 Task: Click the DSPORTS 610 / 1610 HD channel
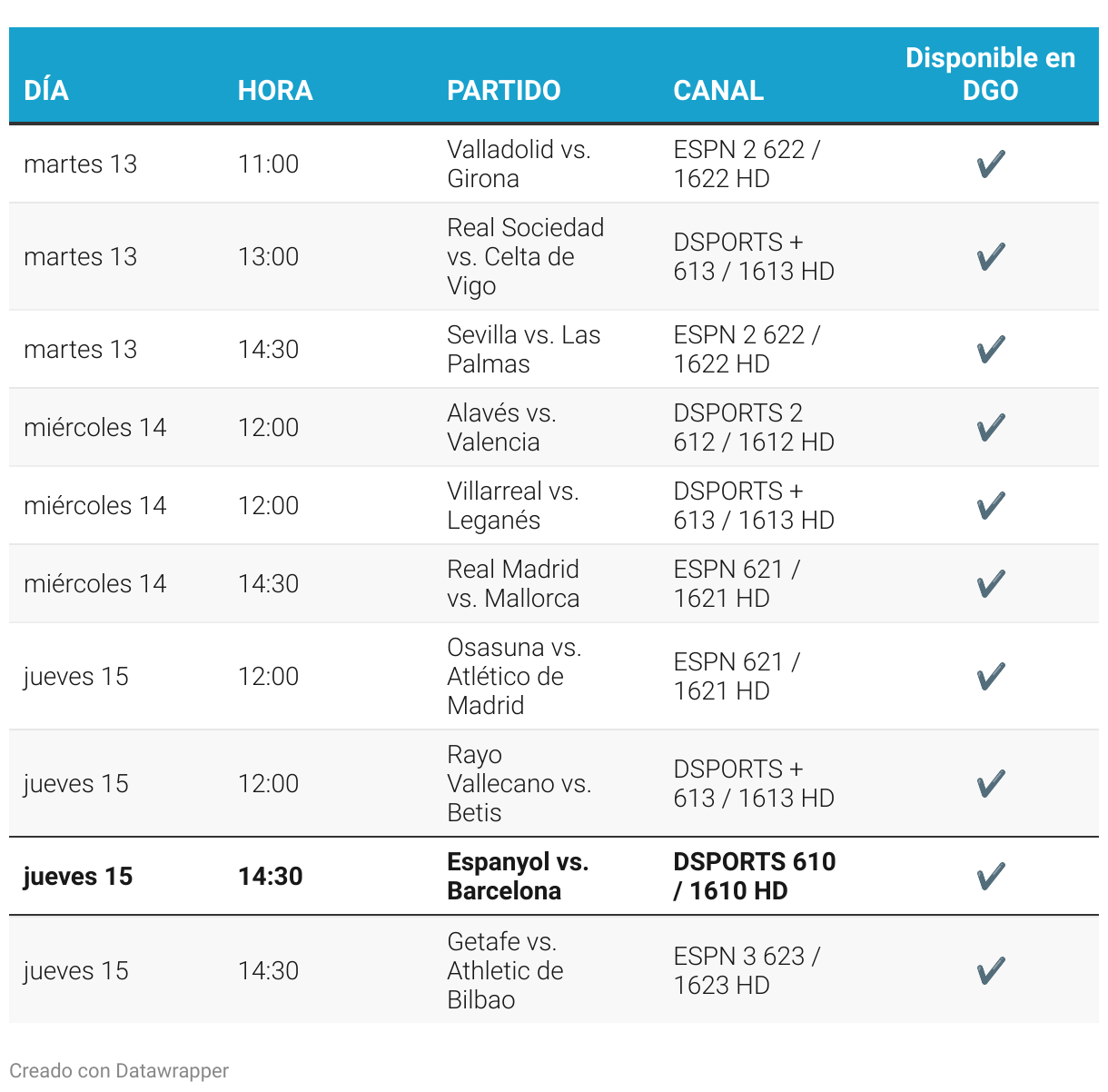[x=754, y=877]
